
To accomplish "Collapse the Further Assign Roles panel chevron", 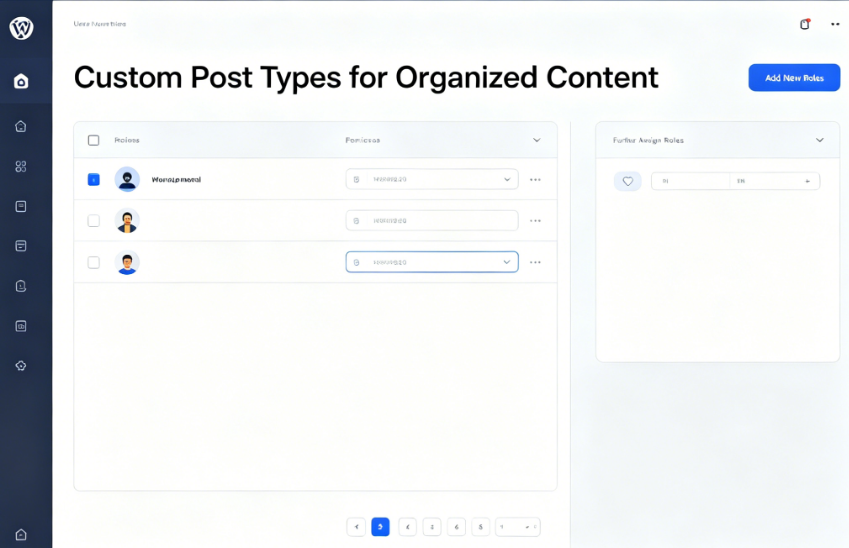I will tap(820, 140).
